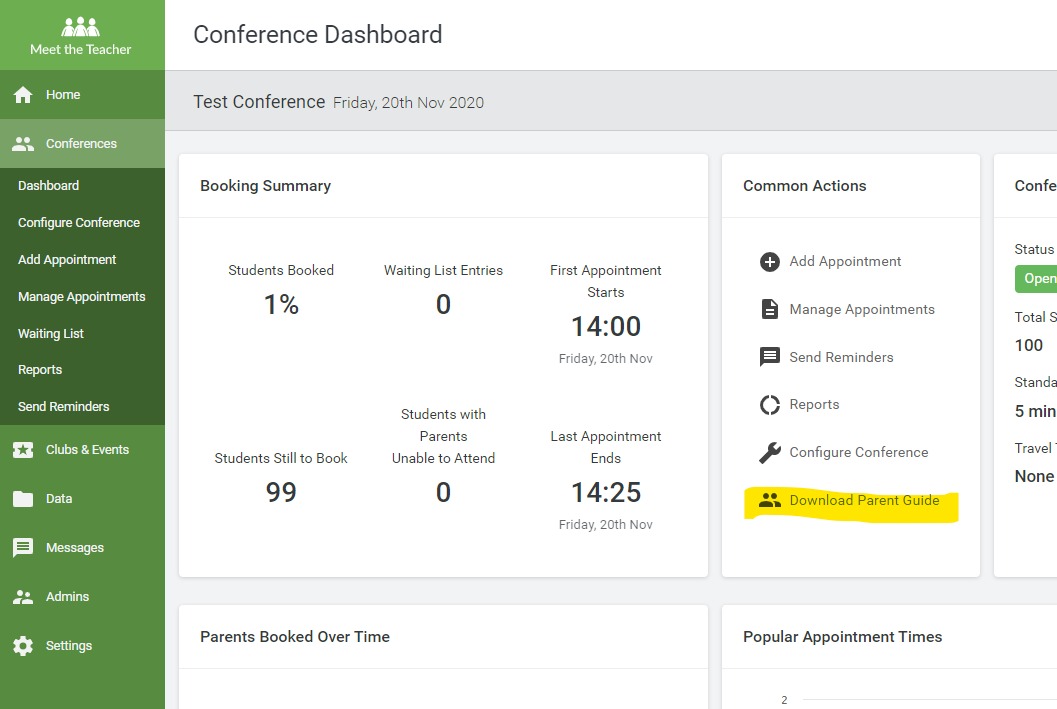Click the Common Actions heading
1057x709 pixels.
coord(805,186)
